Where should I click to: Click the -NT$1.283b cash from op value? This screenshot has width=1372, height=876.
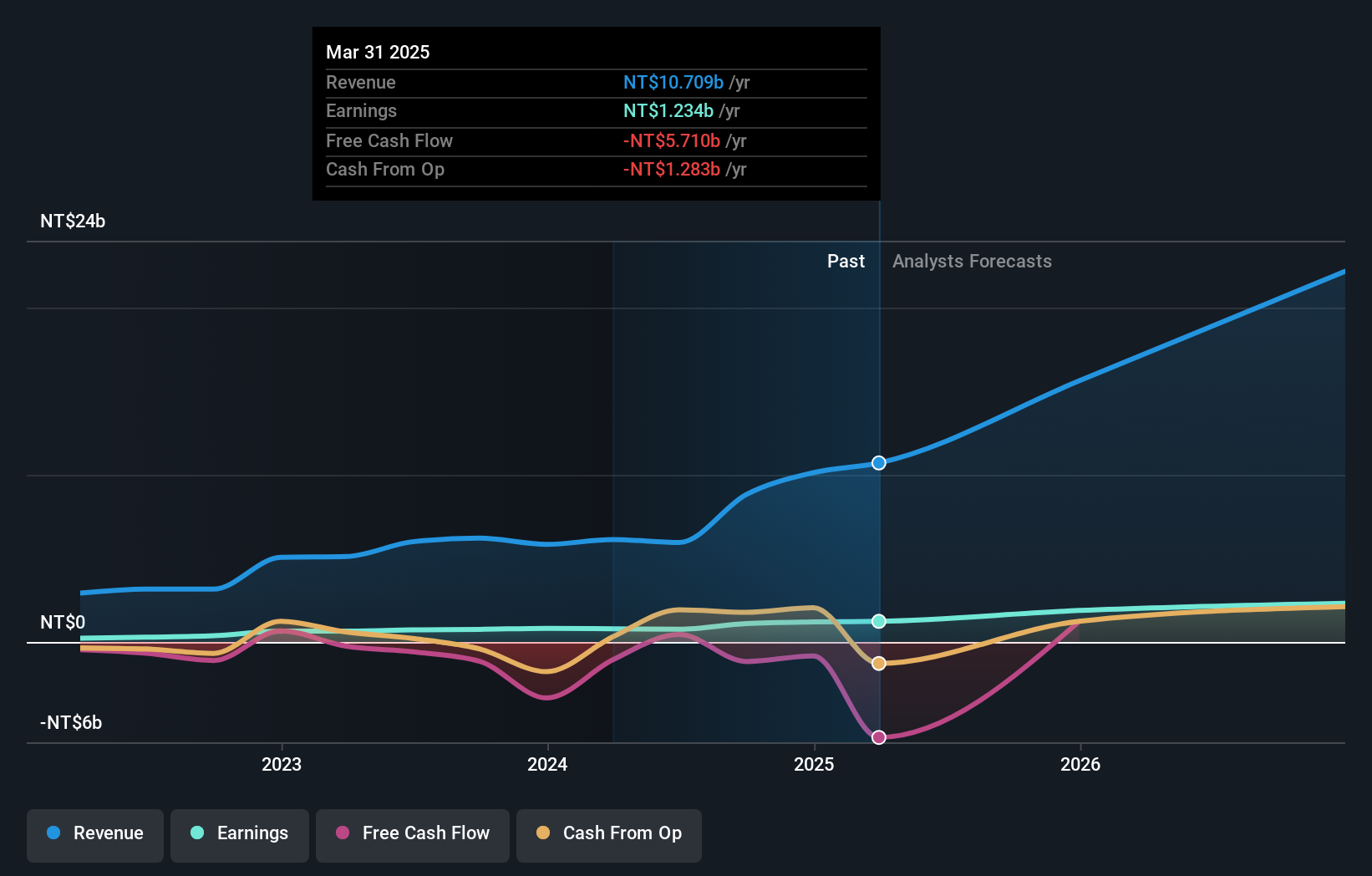click(672, 170)
